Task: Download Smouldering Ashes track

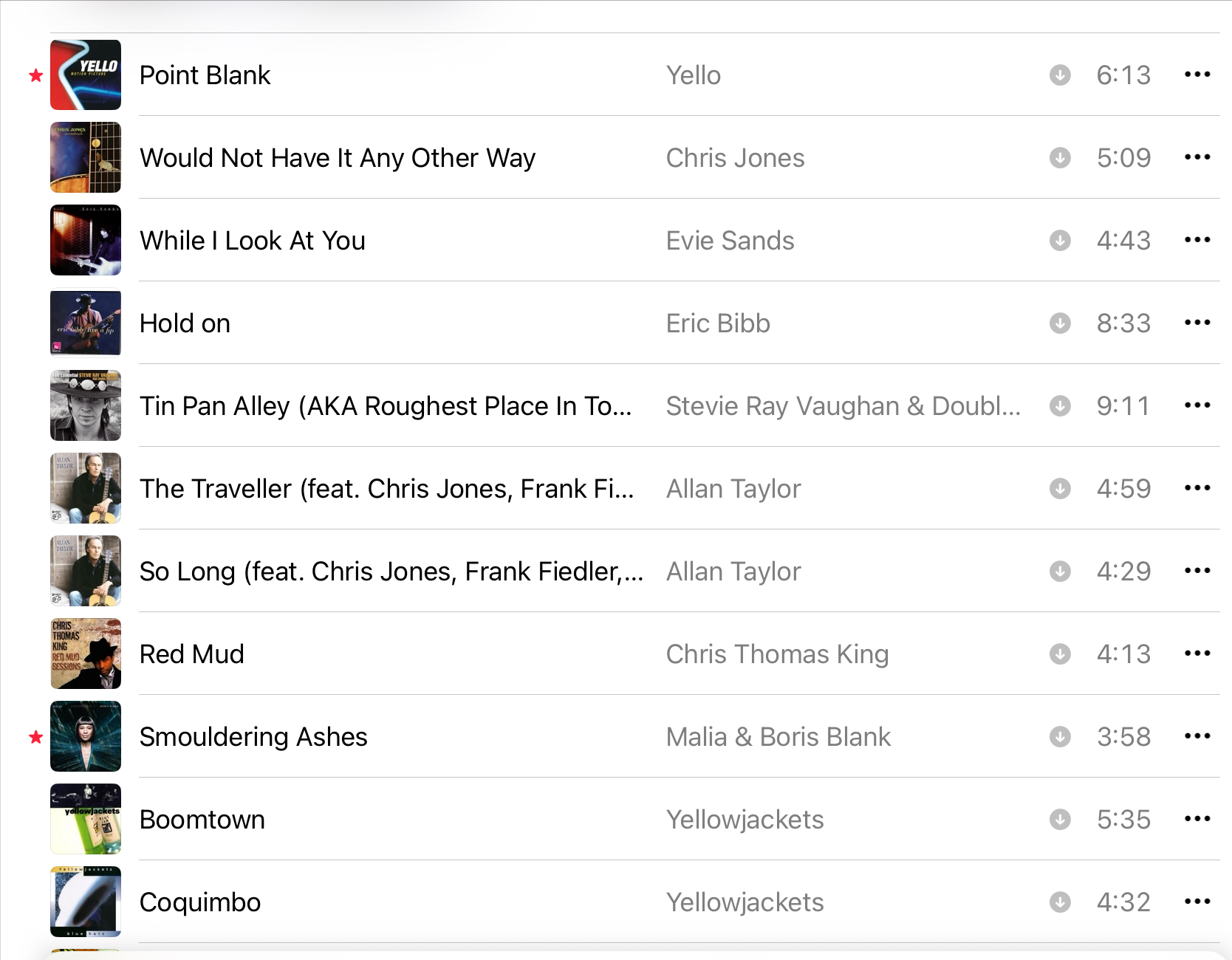Action: pyautogui.click(x=1060, y=736)
